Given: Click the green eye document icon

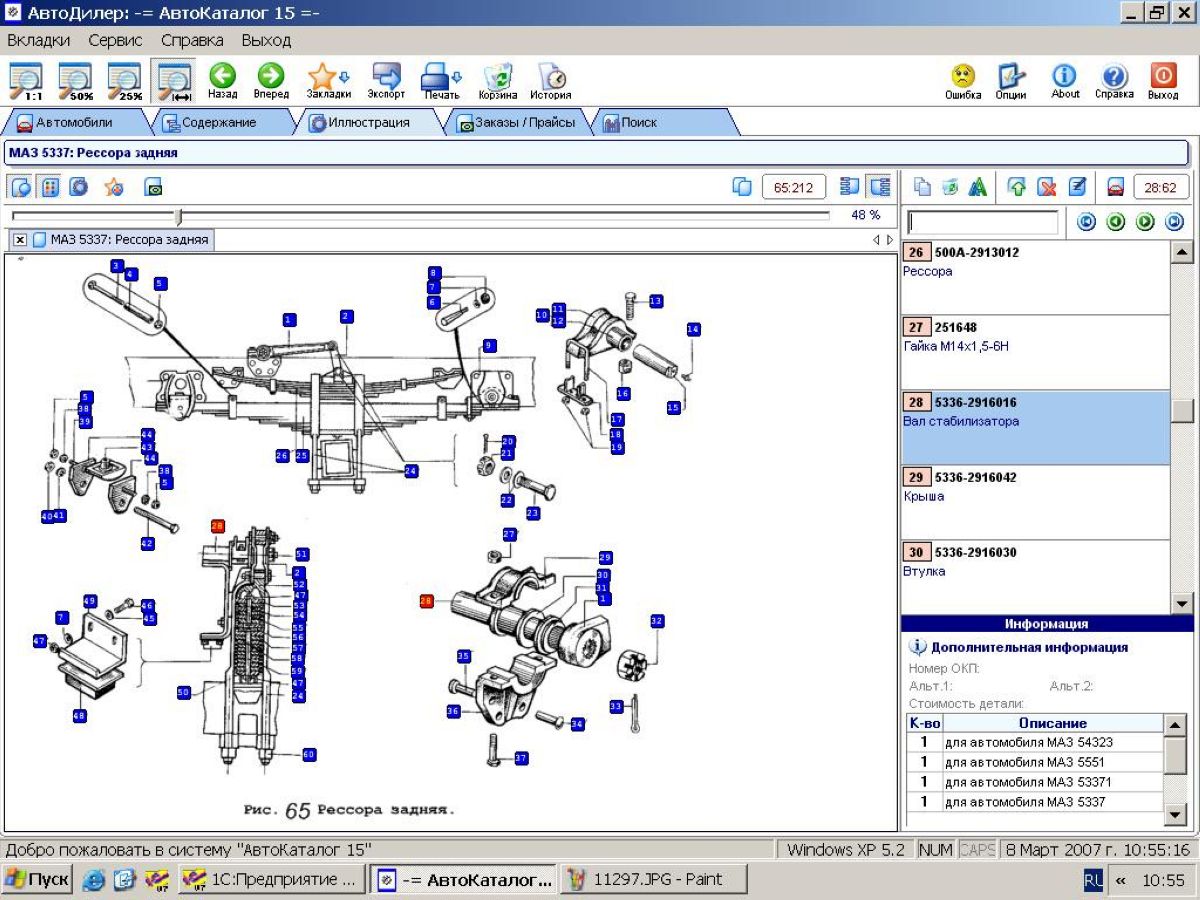Looking at the screenshot, I should (153, 187).
